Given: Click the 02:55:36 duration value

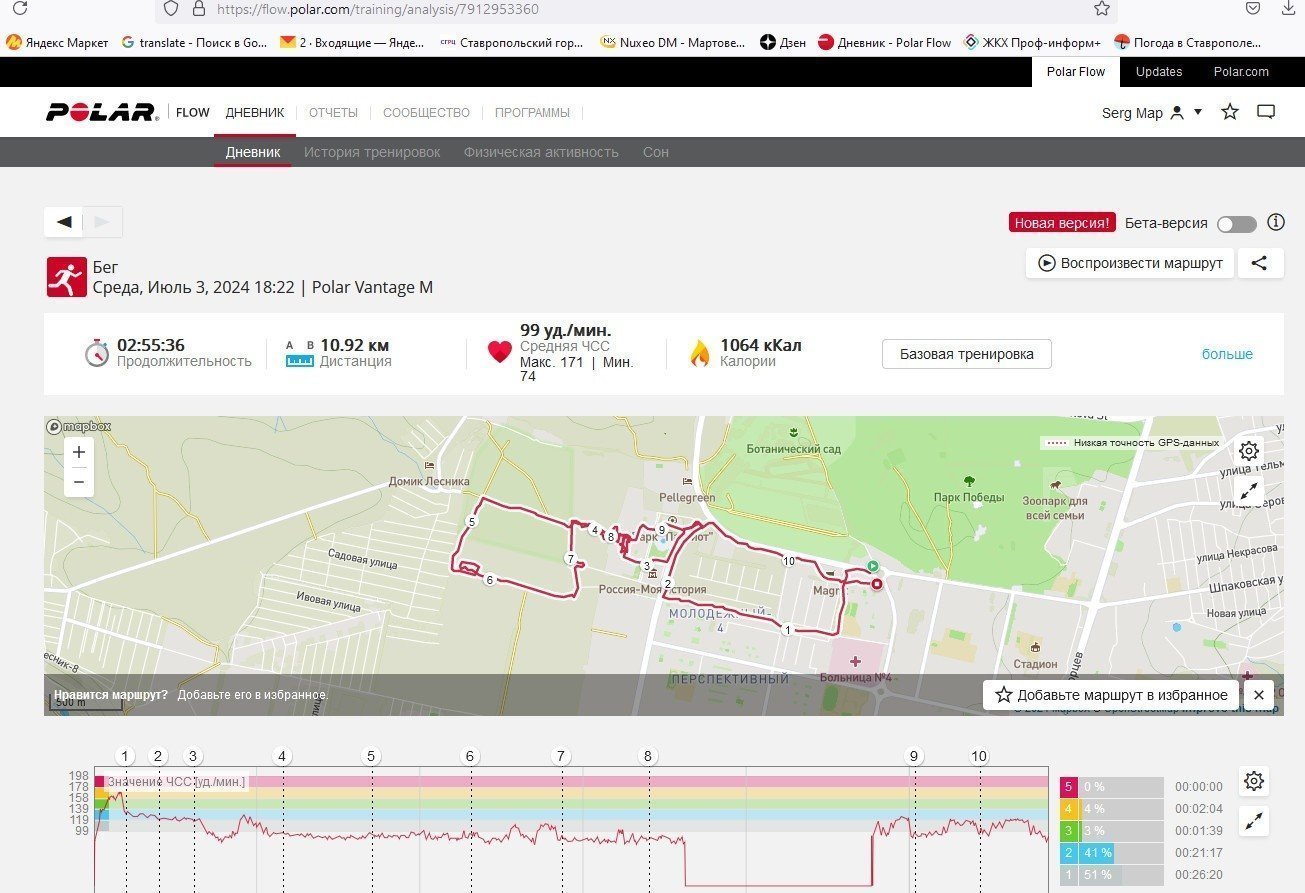Looking at the screenshot, I should [151, 346].
